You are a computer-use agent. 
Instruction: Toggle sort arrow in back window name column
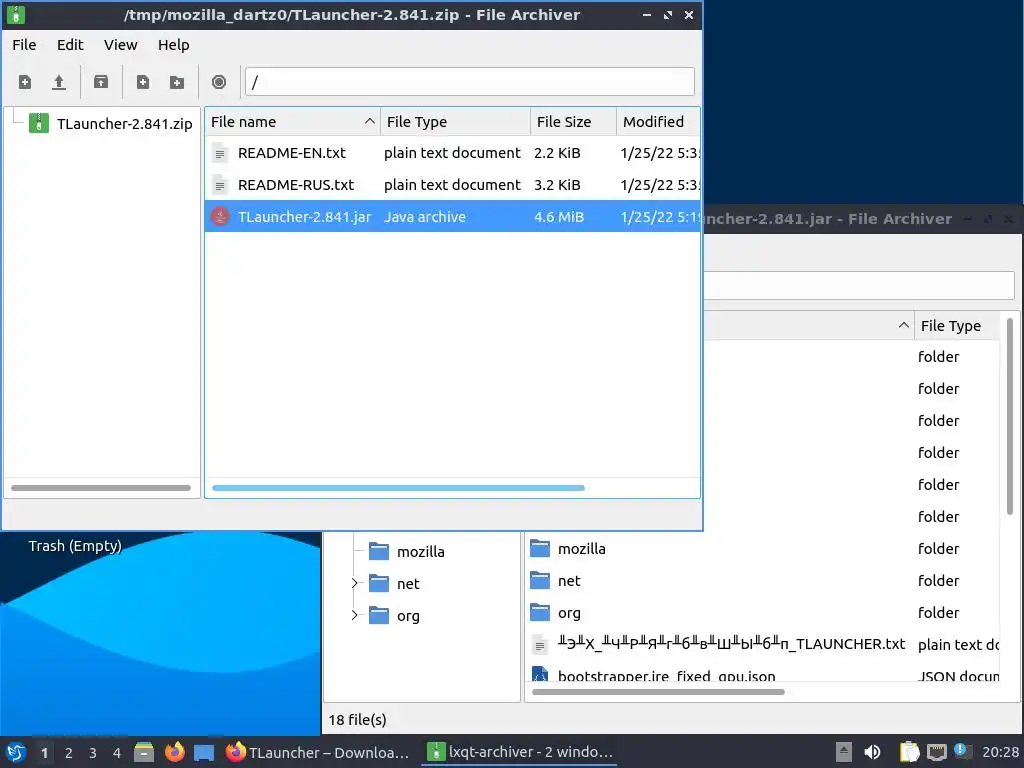[904, 325]
